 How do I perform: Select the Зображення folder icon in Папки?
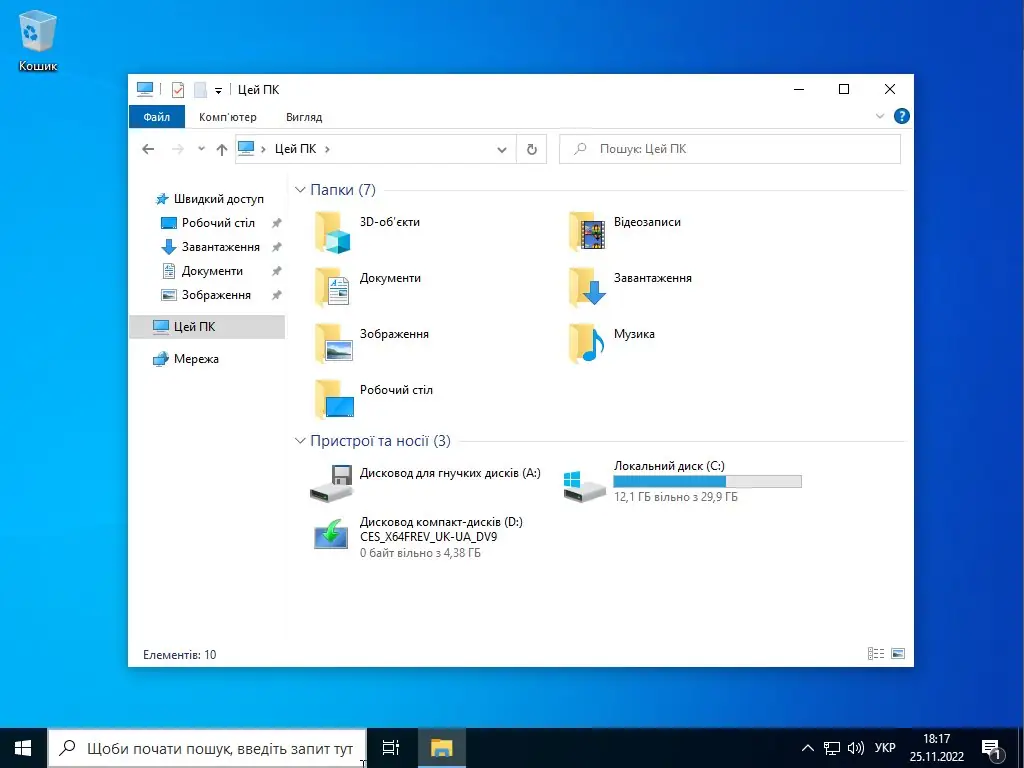[x=333, y=344]
